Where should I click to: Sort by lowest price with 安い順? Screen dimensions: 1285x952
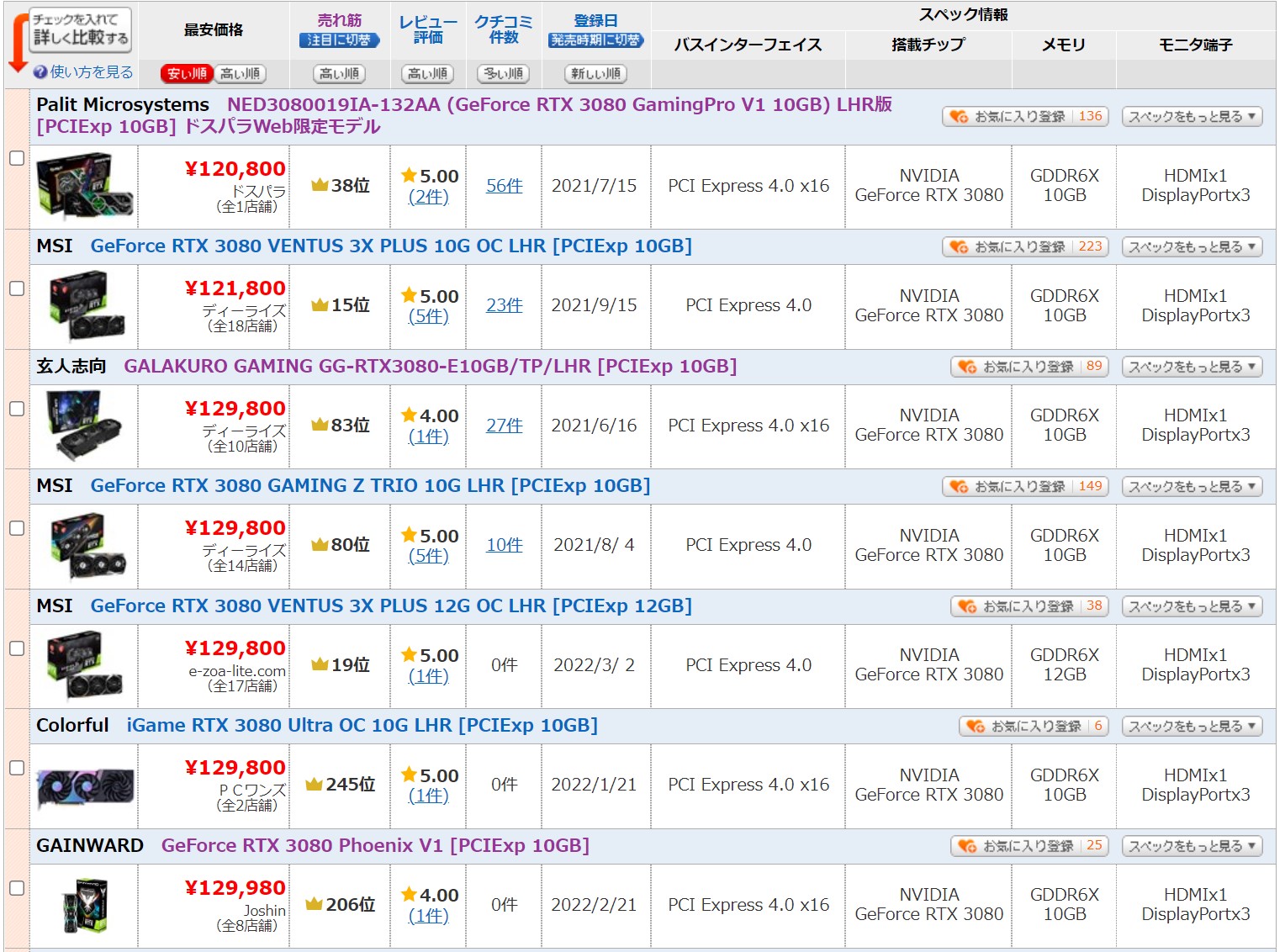pyautogui.click(x=187, y=74)
